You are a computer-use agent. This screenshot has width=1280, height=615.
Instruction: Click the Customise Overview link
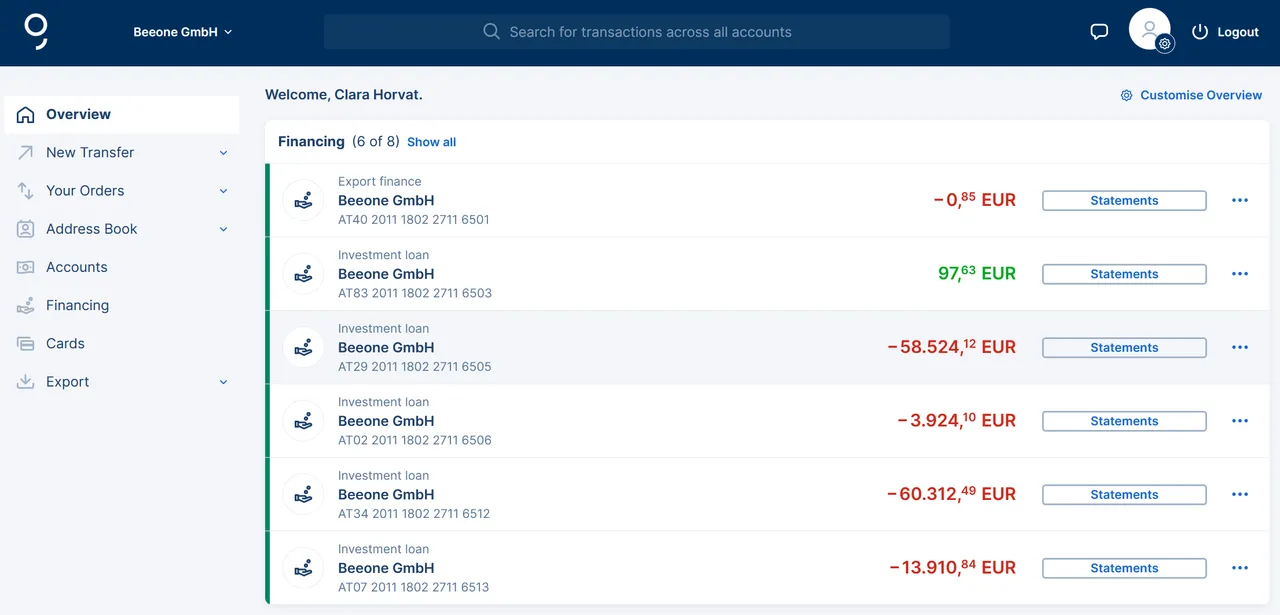pos(1191,95)
